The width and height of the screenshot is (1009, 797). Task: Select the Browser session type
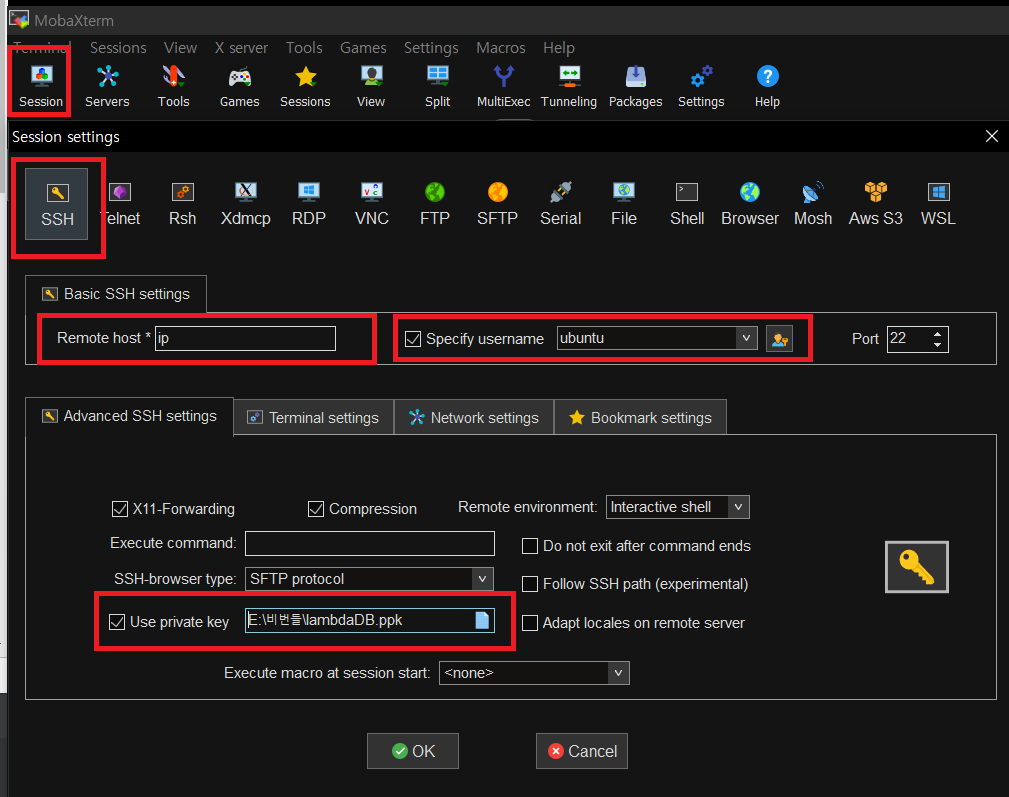pos(750,204)
